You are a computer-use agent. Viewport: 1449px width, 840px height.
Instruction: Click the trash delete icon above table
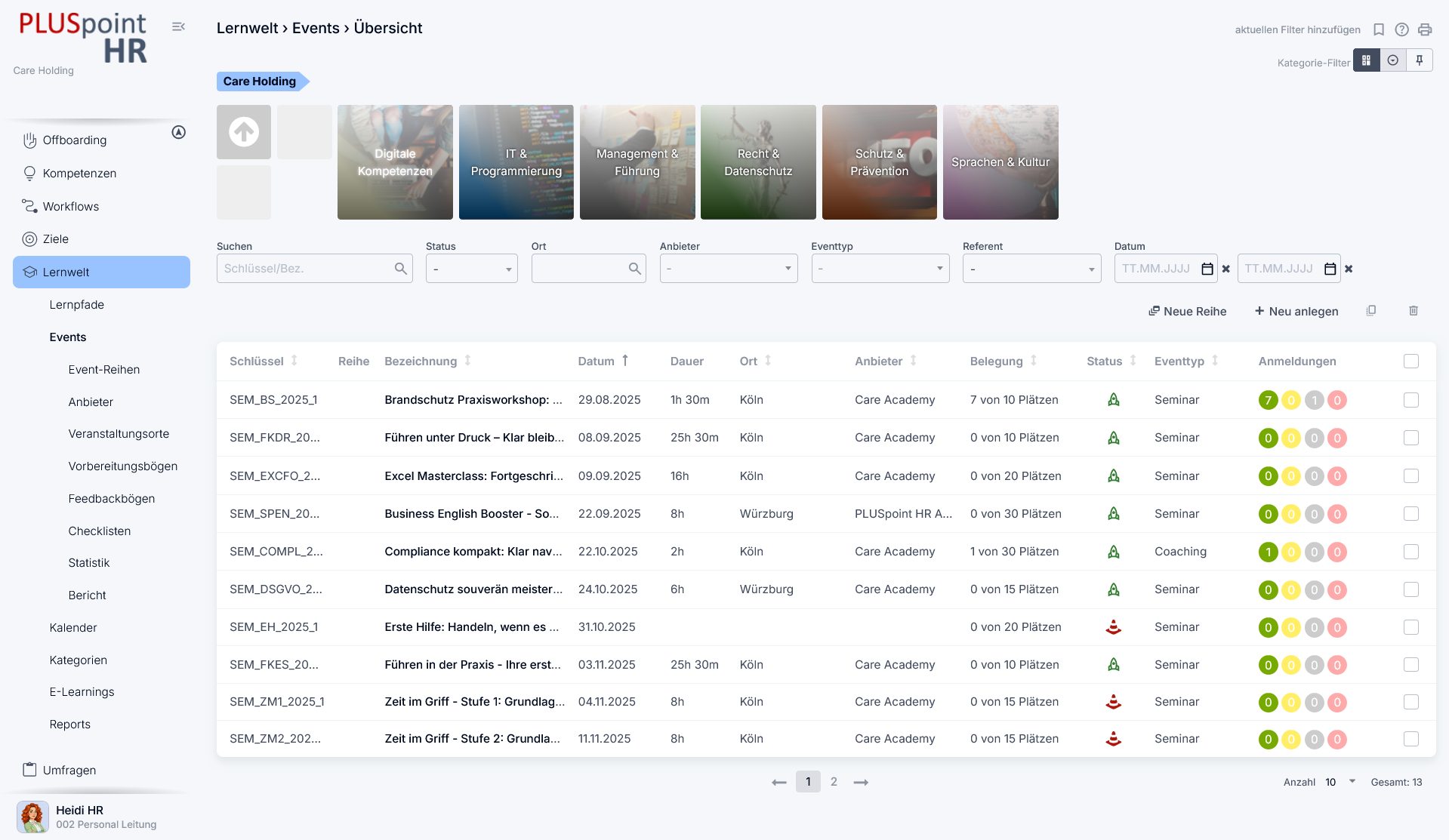coord(1414,310)
